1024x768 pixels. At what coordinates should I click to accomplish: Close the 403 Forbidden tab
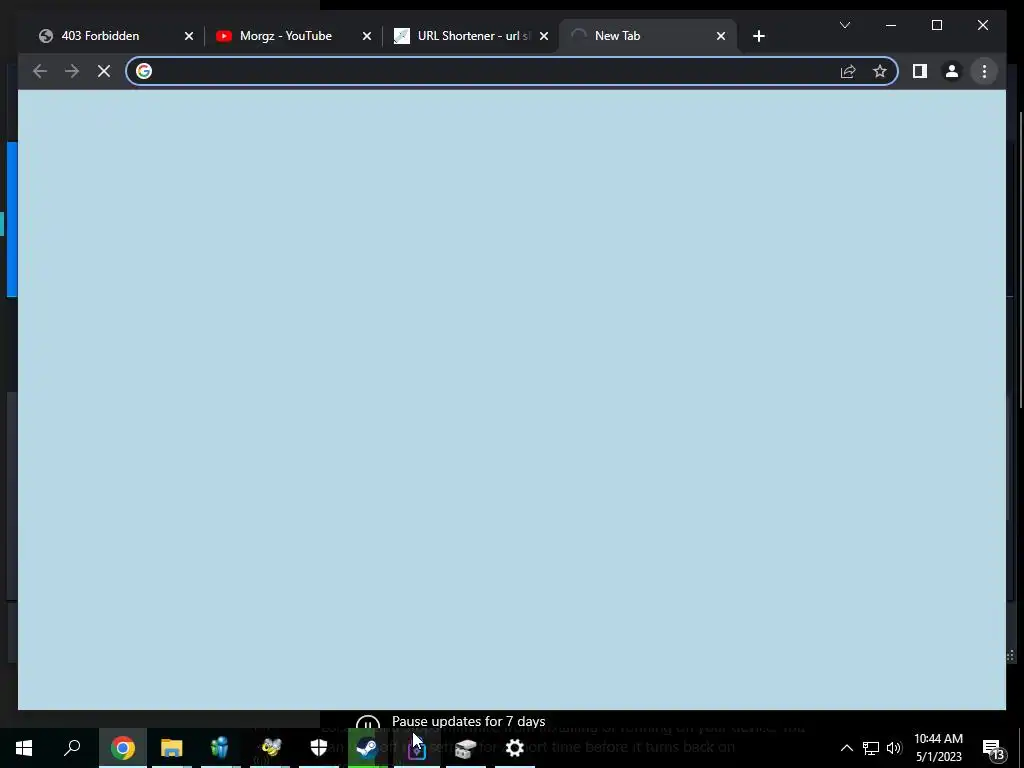pos(189,36)
